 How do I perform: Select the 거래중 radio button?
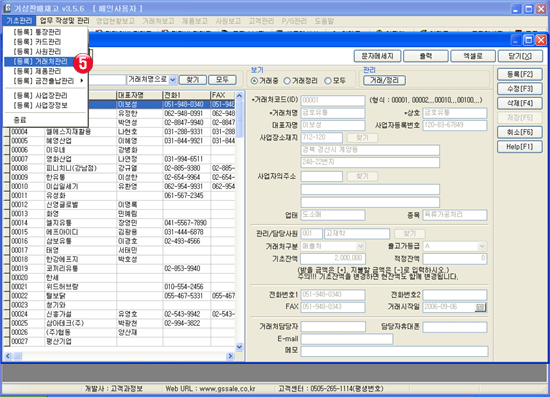254,81
